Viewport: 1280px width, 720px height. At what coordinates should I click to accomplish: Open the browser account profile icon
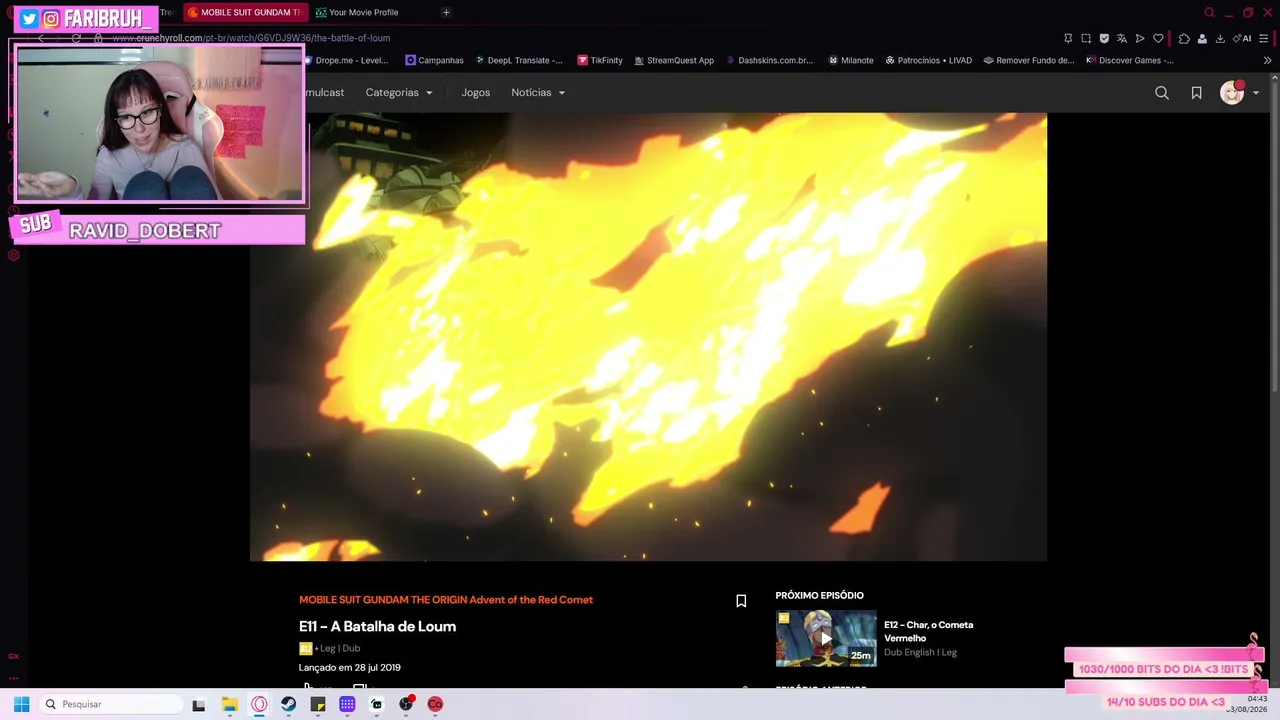coord(1202,38)
